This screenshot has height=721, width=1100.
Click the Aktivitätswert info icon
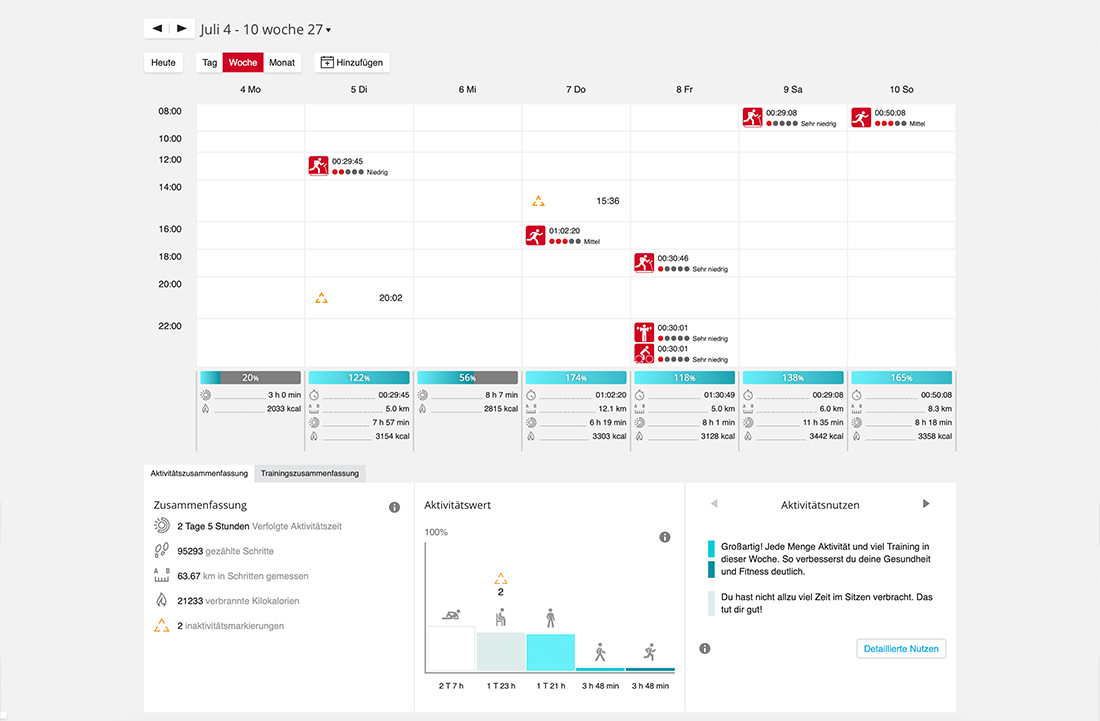pyautogui.click(x=664, y=537)
